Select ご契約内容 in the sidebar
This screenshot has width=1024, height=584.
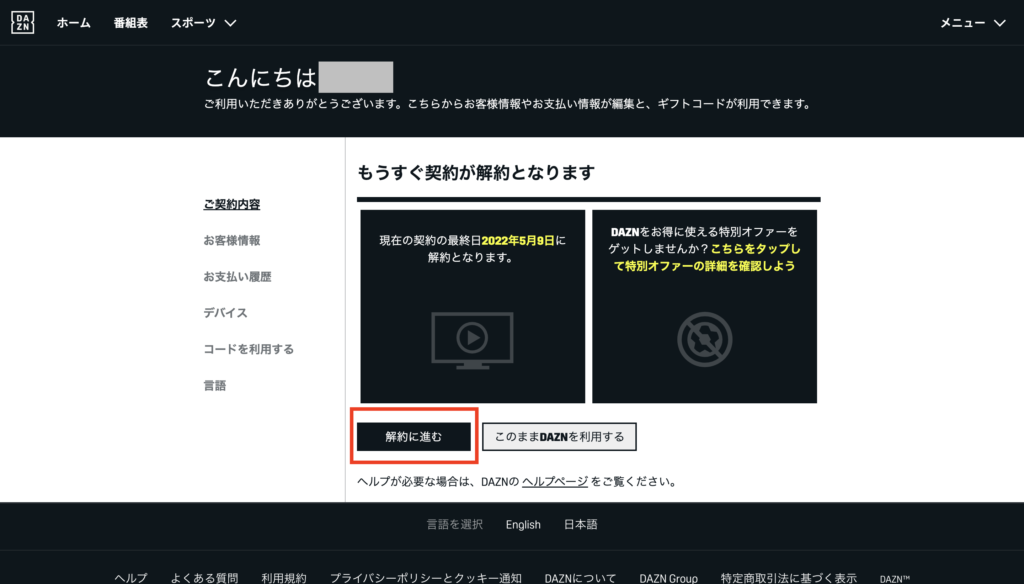coord(232,204)
